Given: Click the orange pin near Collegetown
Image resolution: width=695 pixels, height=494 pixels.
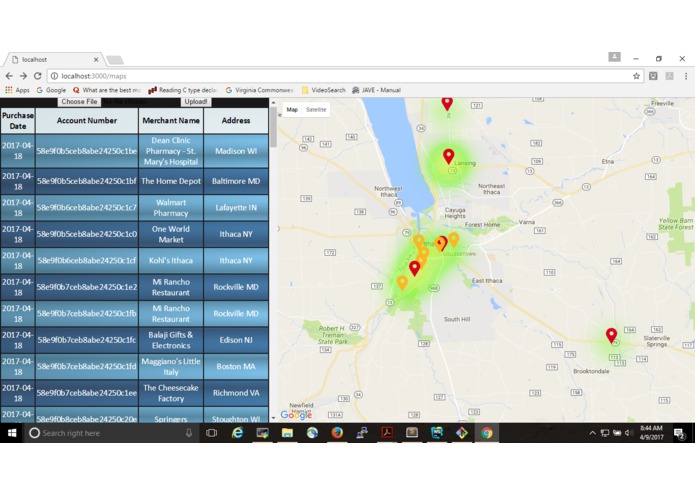Looking at the screenshot, I should 453,239.
